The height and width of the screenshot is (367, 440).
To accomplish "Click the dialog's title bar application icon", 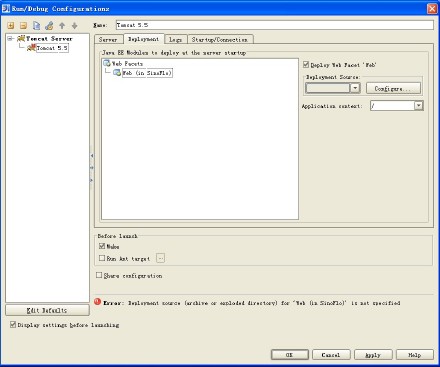I will coord(6,8).
